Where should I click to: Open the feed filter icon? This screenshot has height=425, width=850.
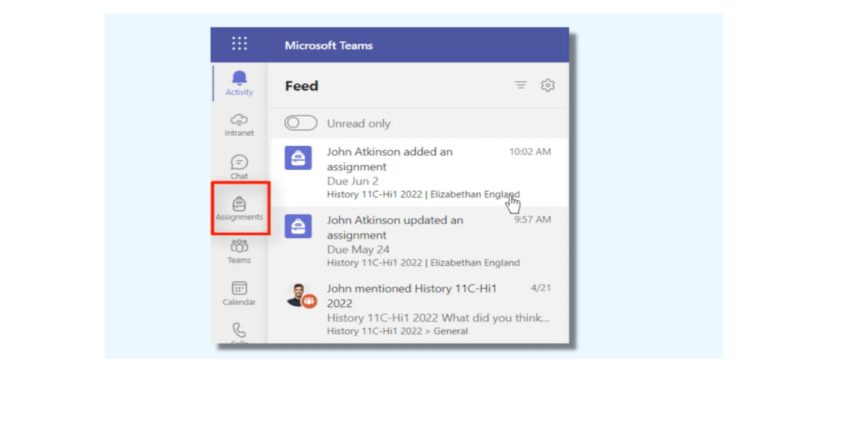[x=520, y=85]
